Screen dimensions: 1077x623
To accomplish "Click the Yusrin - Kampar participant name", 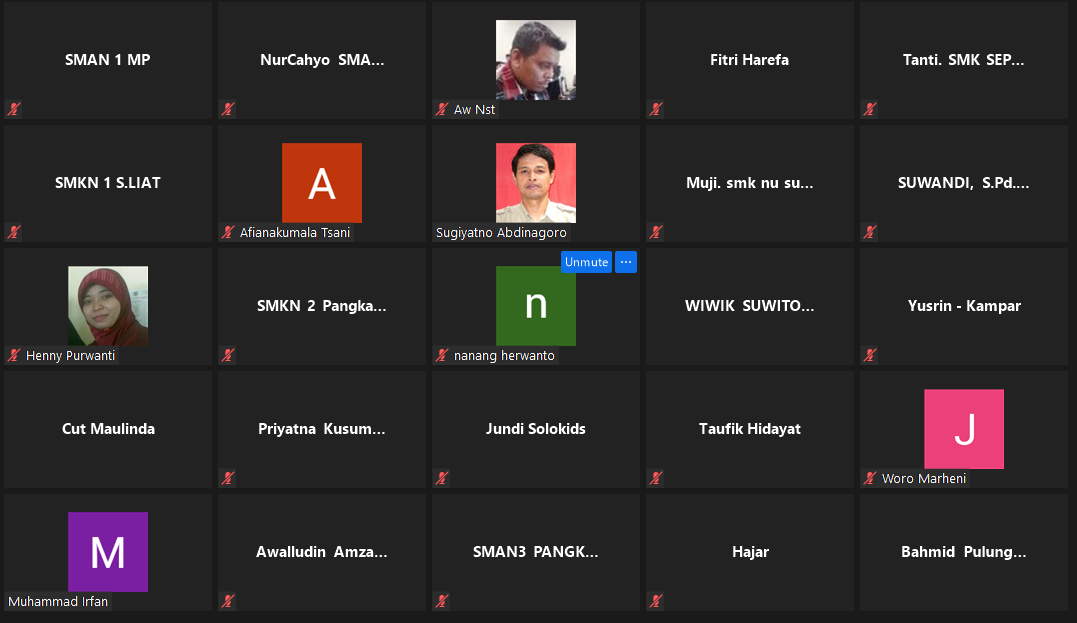I will (x=963, y=306).
